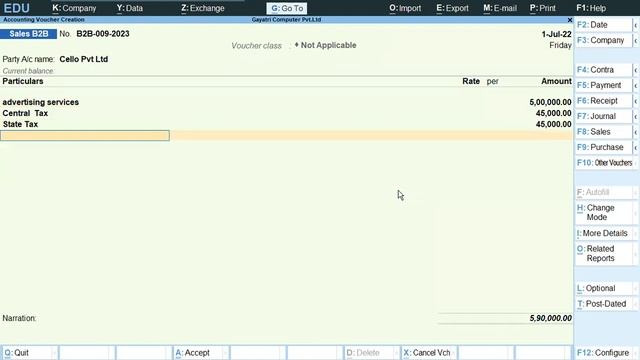The image size is (640, 360).
Task: Click the 5,00,000.00 amount
Action: pyautogui.click(x=550, y=102)
